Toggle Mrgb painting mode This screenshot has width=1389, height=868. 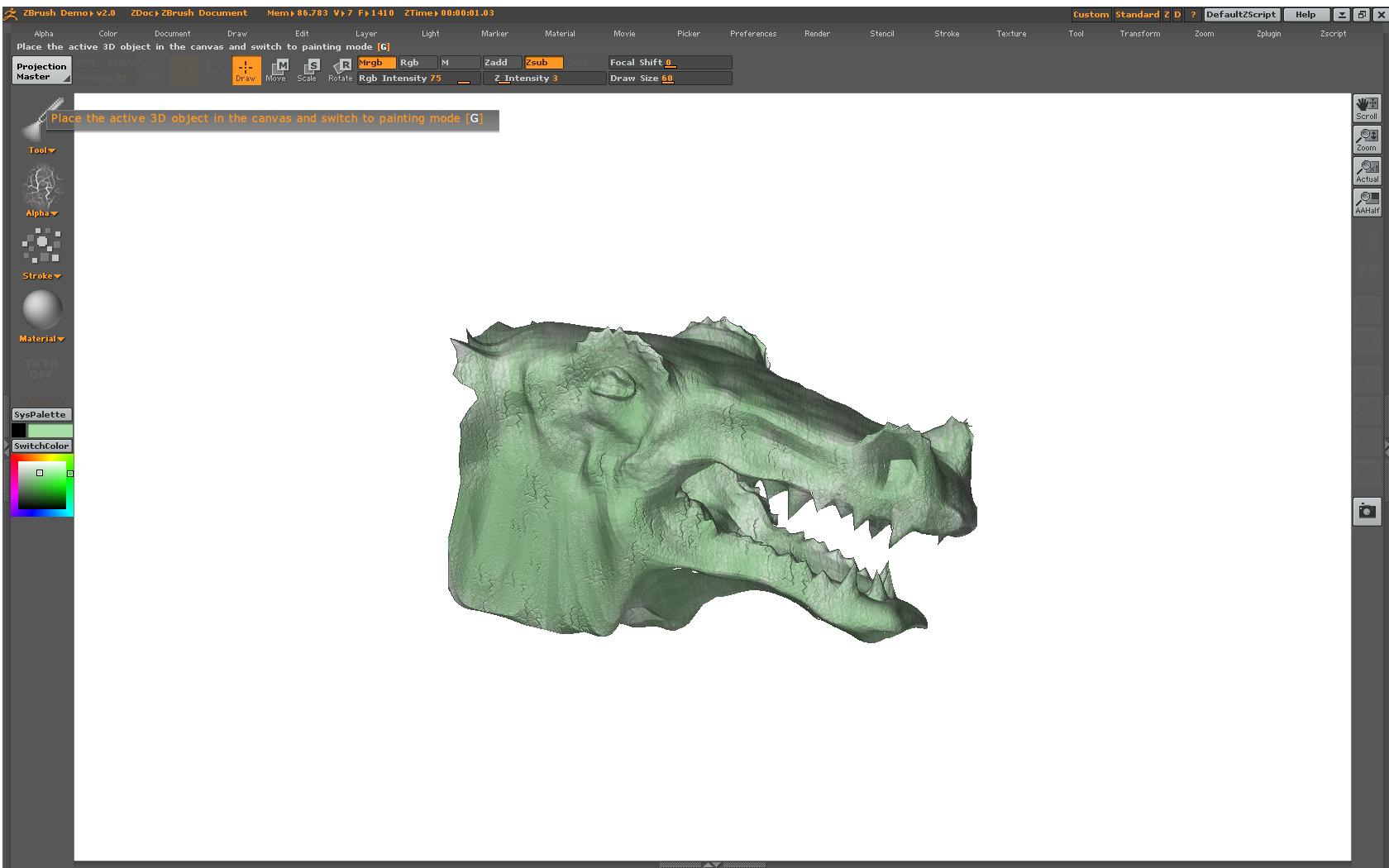click(376, 63)
